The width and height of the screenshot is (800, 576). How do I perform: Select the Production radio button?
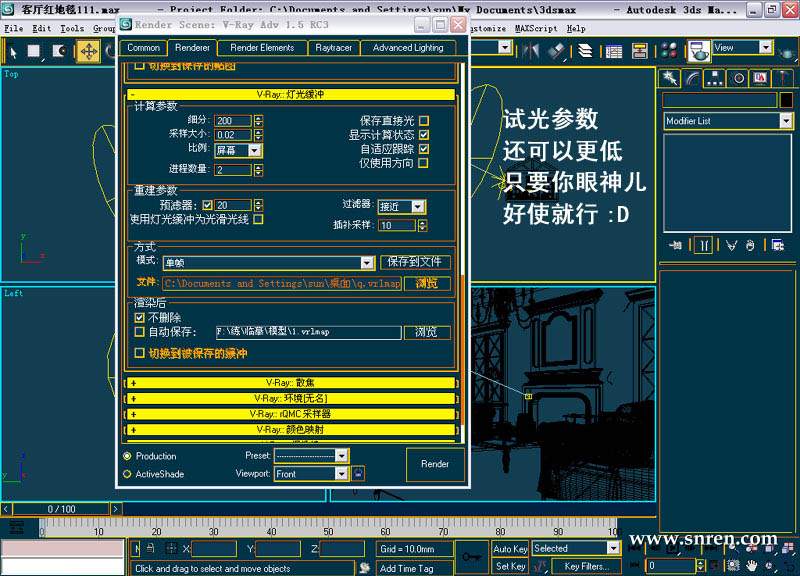(x=128, y=456)
